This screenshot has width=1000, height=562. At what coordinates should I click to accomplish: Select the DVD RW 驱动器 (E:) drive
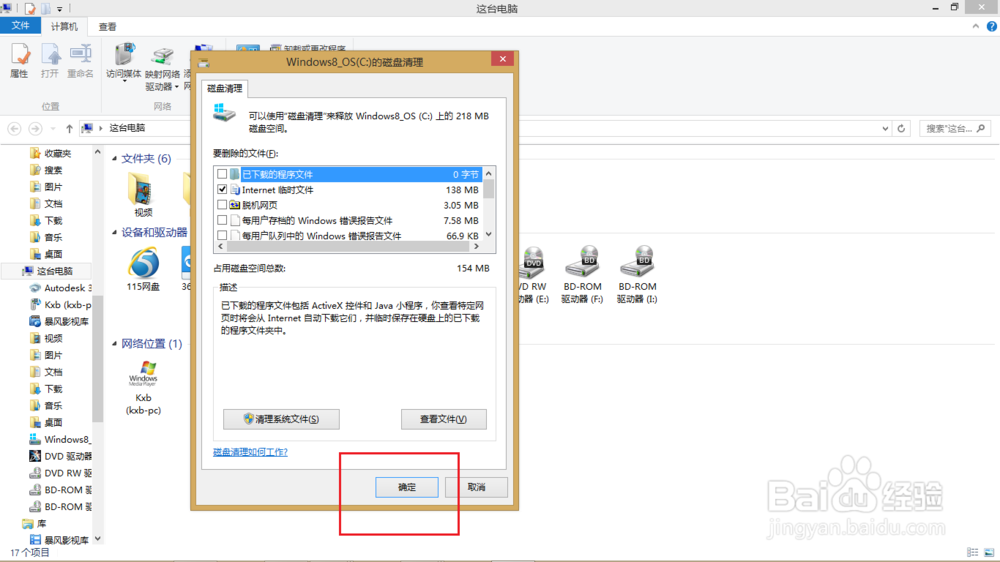[533, 275]
